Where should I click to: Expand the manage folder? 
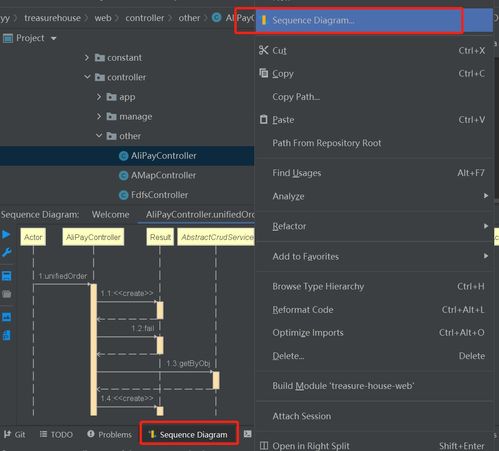point(99,116)
